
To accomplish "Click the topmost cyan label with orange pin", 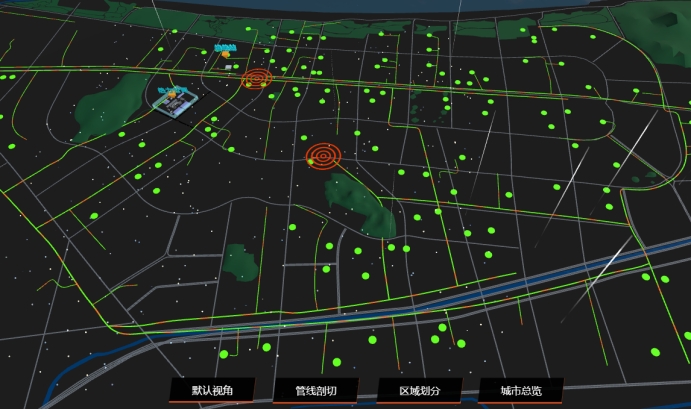I will point(224,47).
